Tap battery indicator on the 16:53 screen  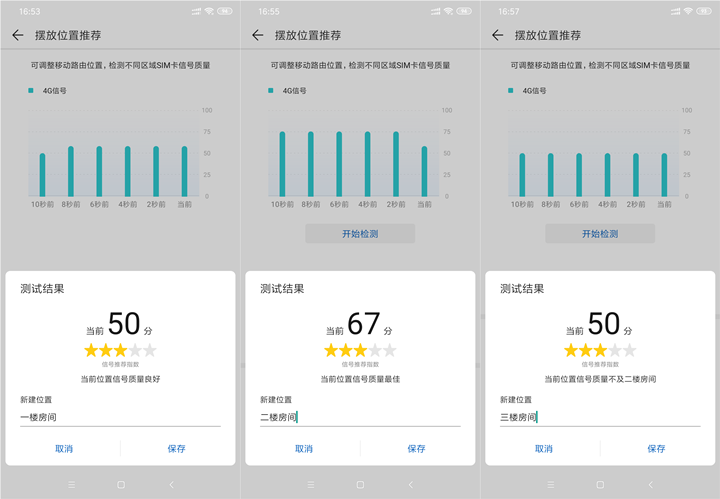point(225,10)
